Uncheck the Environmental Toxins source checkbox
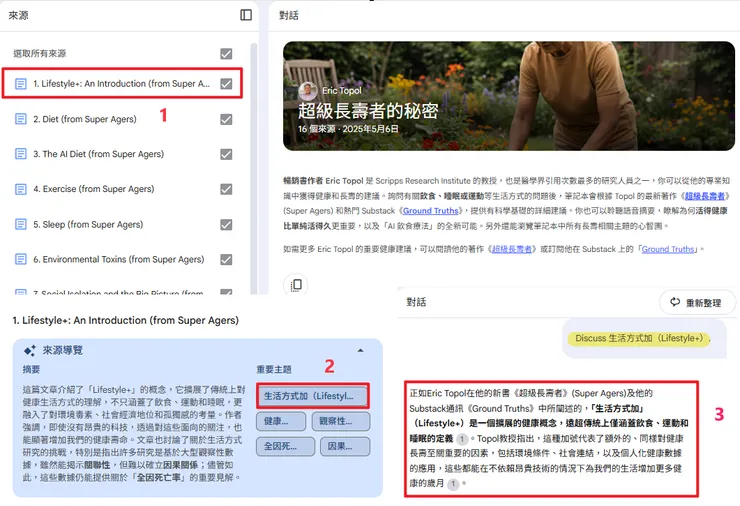 tap(226, 260)
